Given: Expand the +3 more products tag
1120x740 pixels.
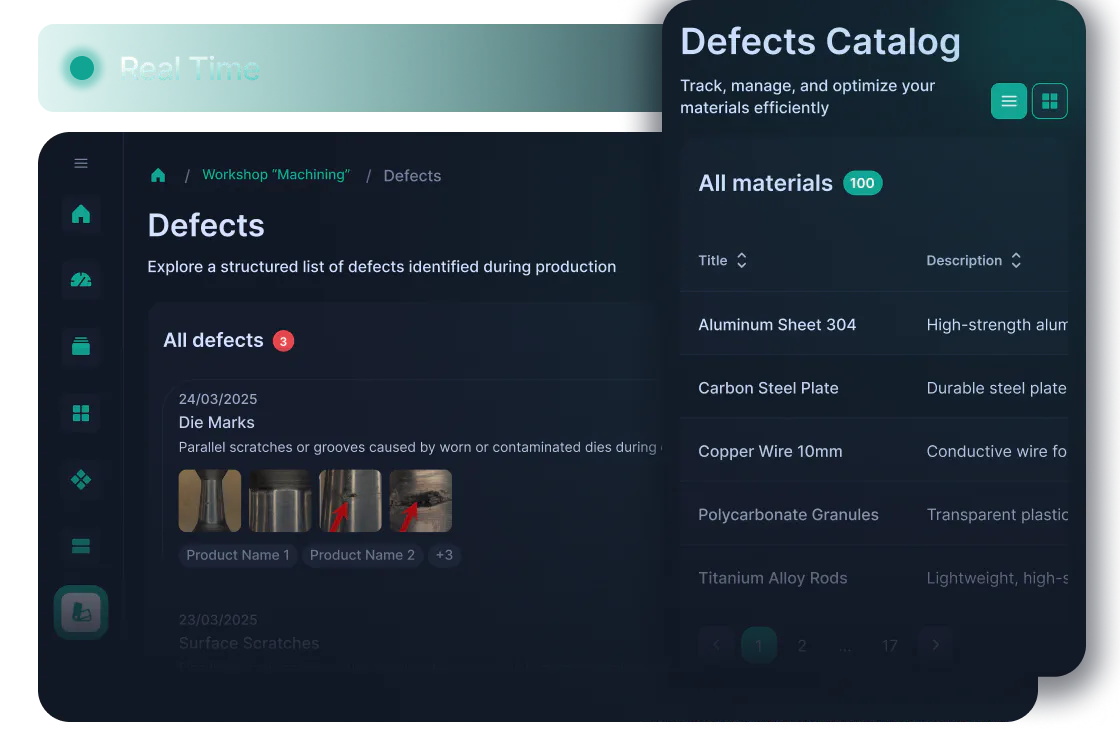Looking at the screenshot, I should point(444,555).
